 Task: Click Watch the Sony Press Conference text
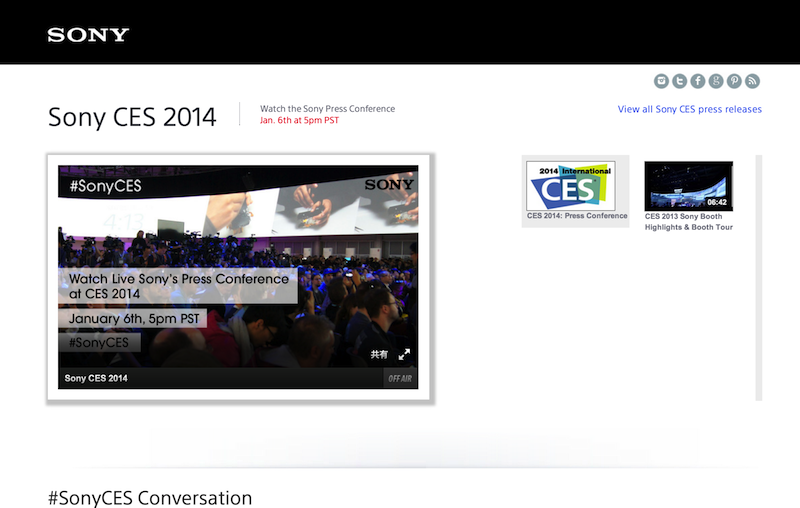(328, 109)
